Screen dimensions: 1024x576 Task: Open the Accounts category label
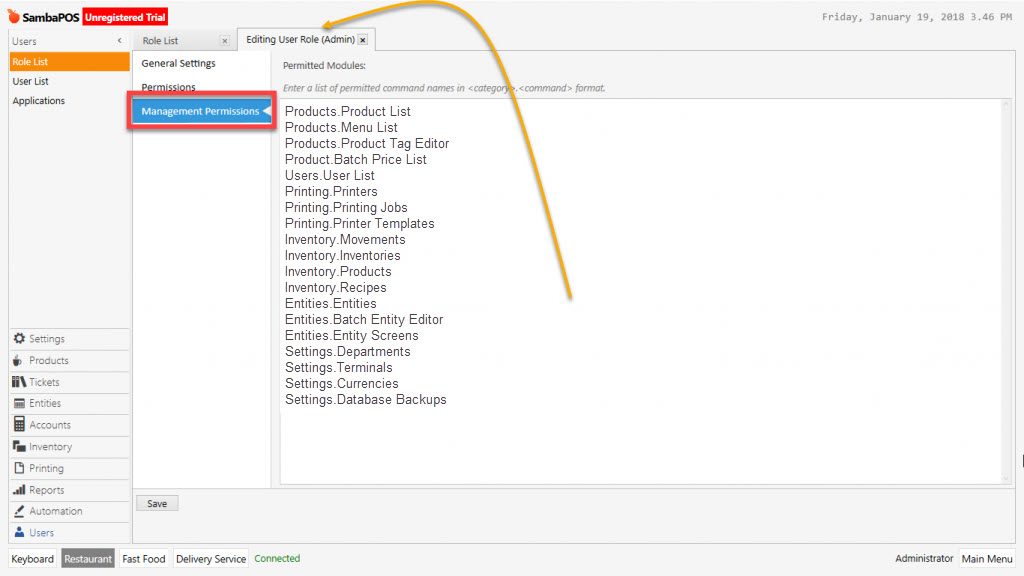[50, 425]
